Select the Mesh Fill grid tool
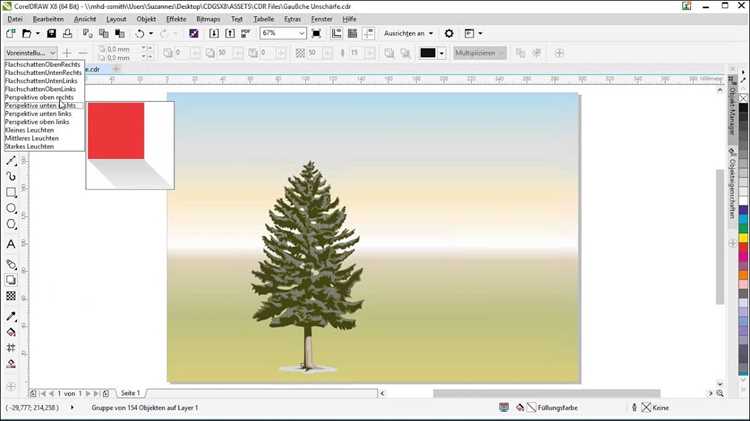 [x=11, y=348]
